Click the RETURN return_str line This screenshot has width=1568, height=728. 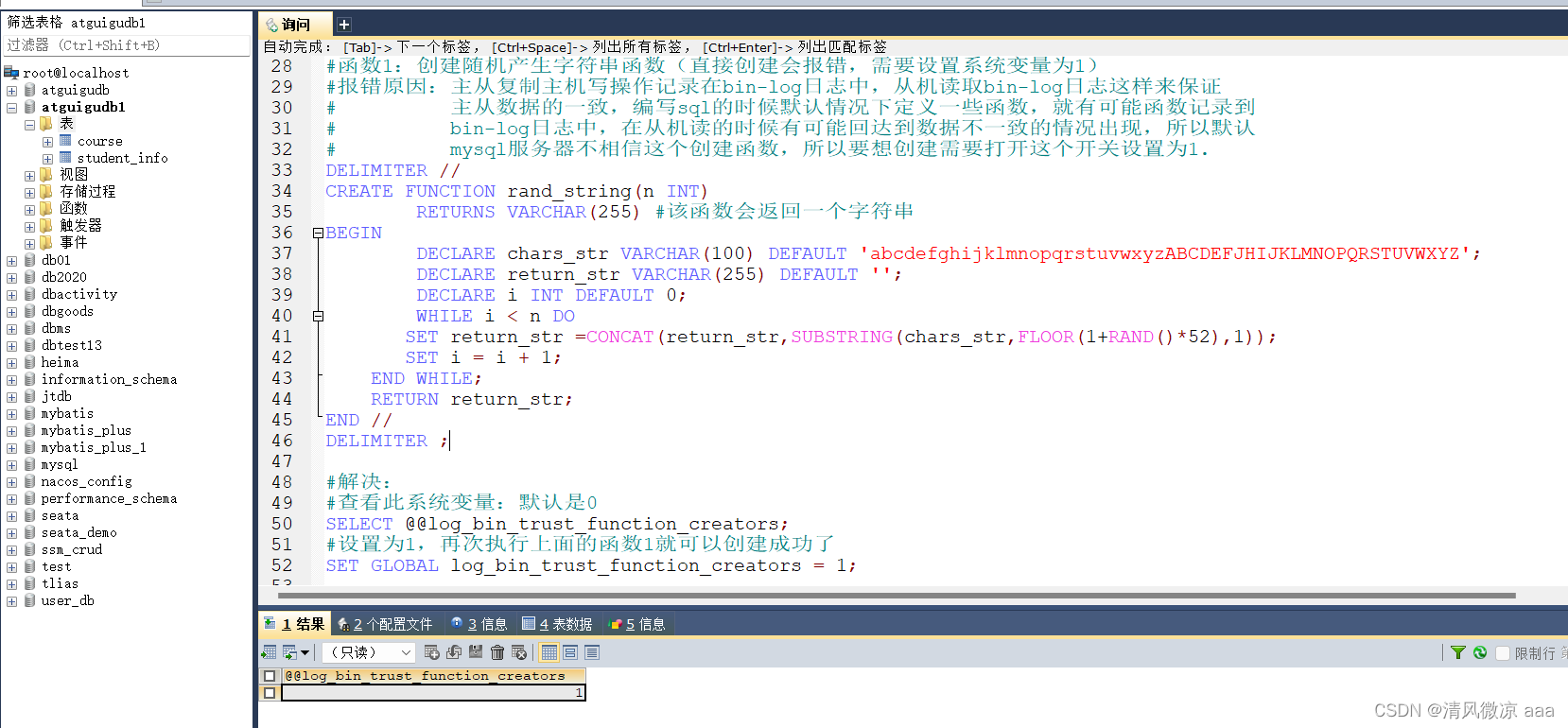[x=472, y=399]
